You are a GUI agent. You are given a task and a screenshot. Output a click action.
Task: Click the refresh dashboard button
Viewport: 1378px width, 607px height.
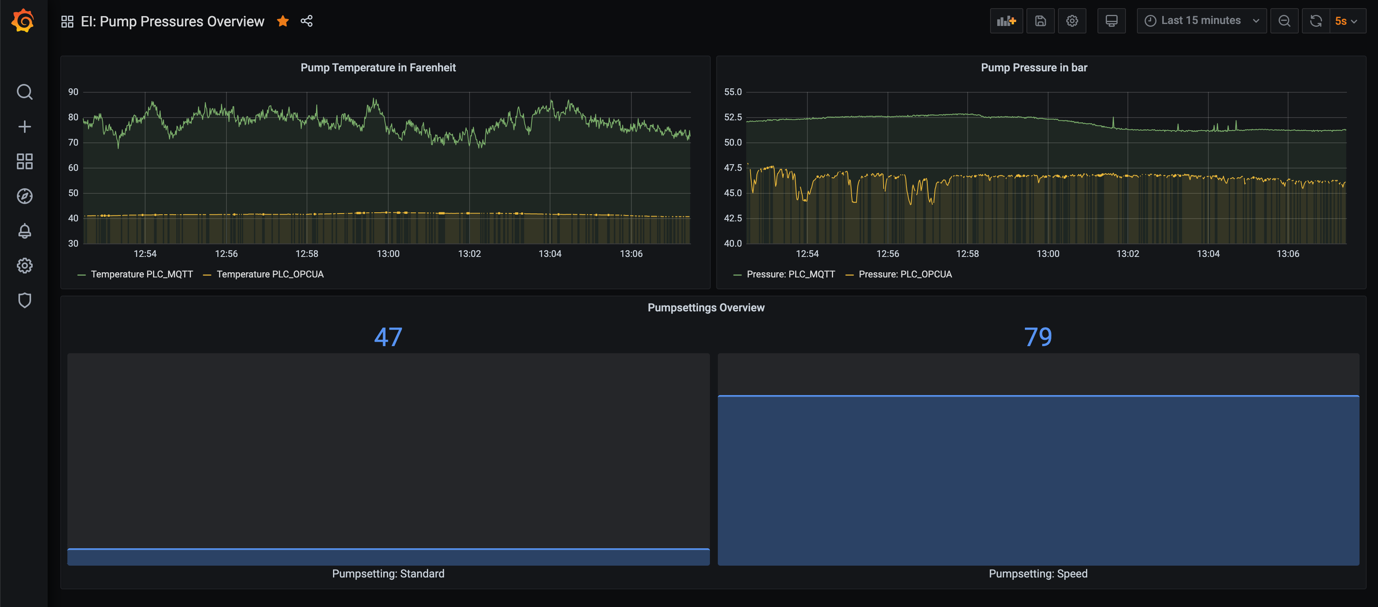(1315, 20)
